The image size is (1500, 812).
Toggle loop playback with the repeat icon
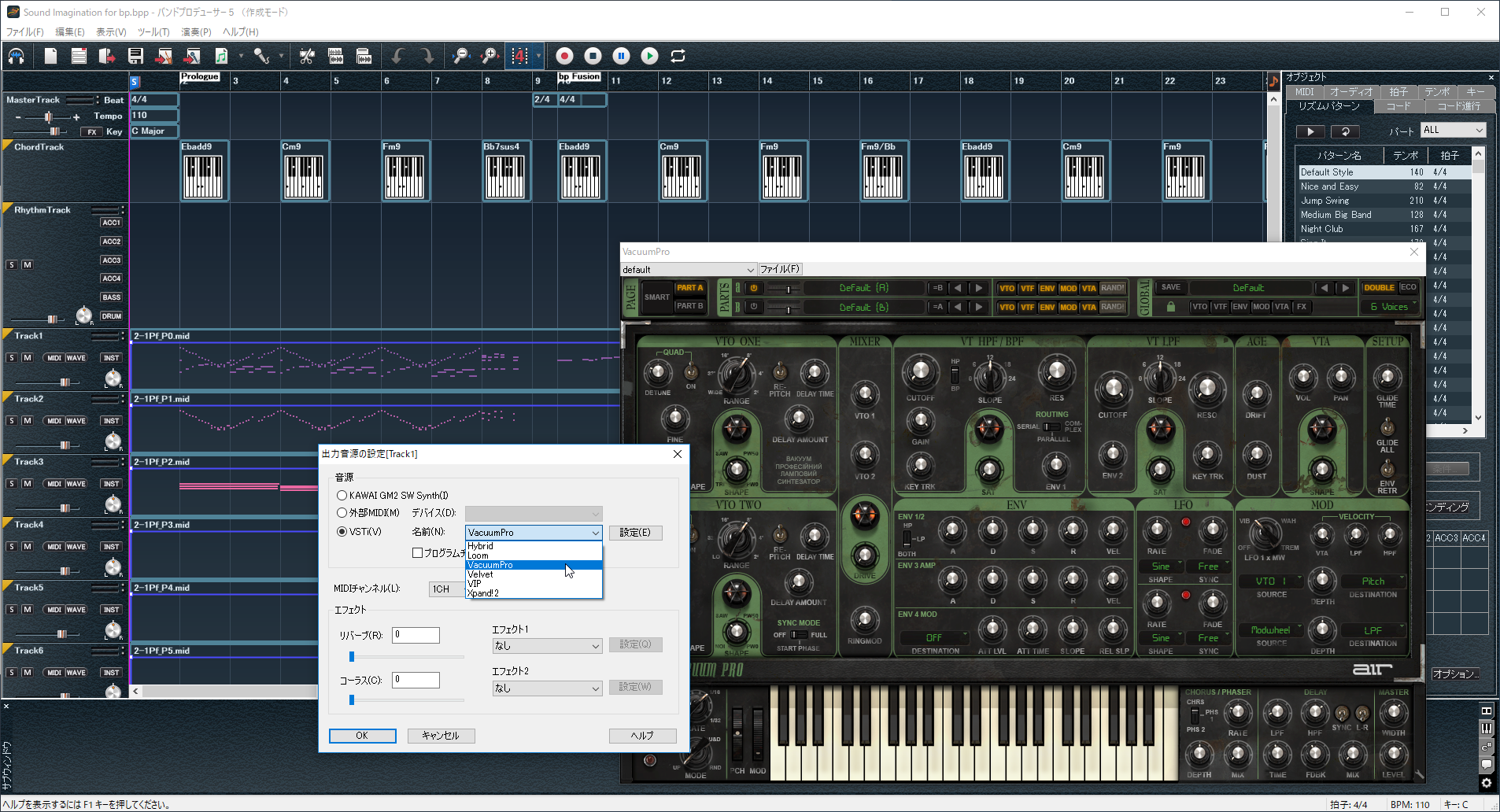tap(678, 56)
